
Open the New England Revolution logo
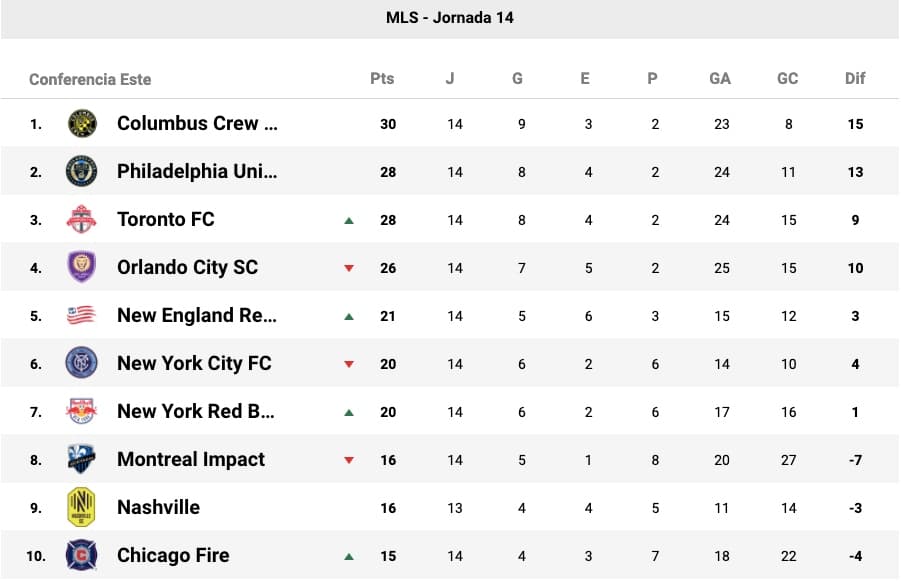click(x=82, y=316)
